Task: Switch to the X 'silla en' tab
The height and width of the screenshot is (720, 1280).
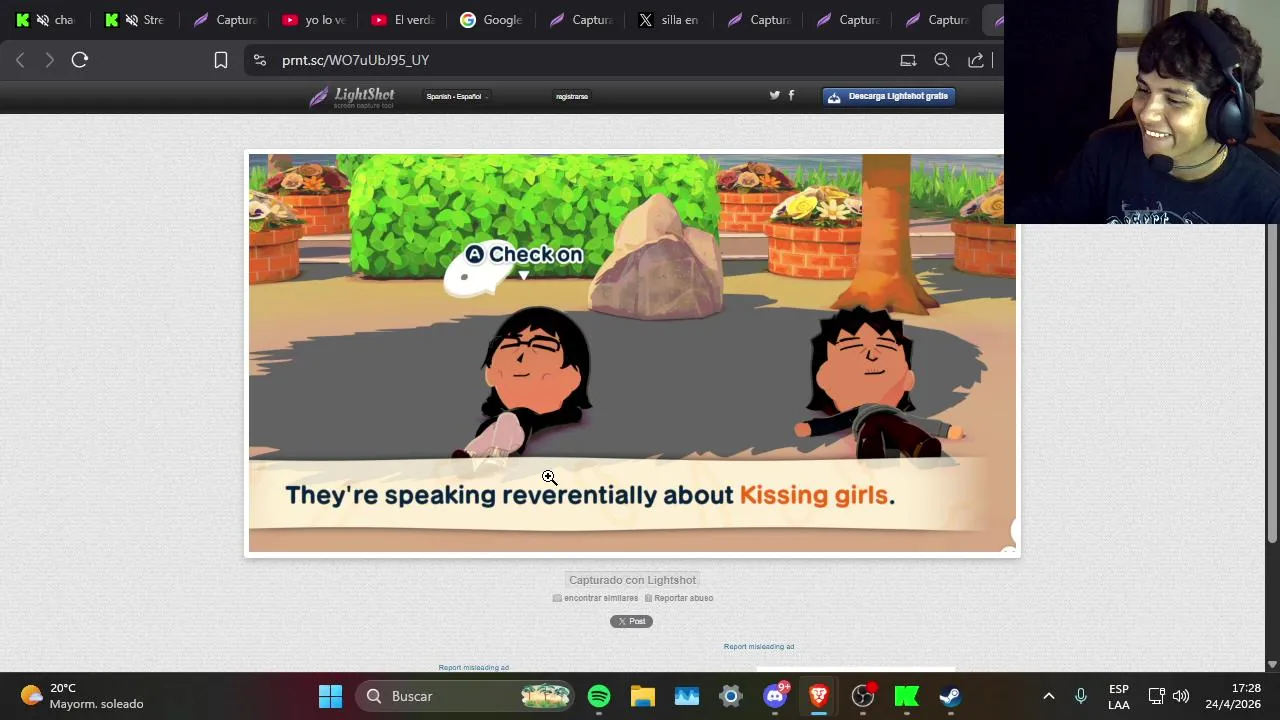Action: click(x=668, y=20)
